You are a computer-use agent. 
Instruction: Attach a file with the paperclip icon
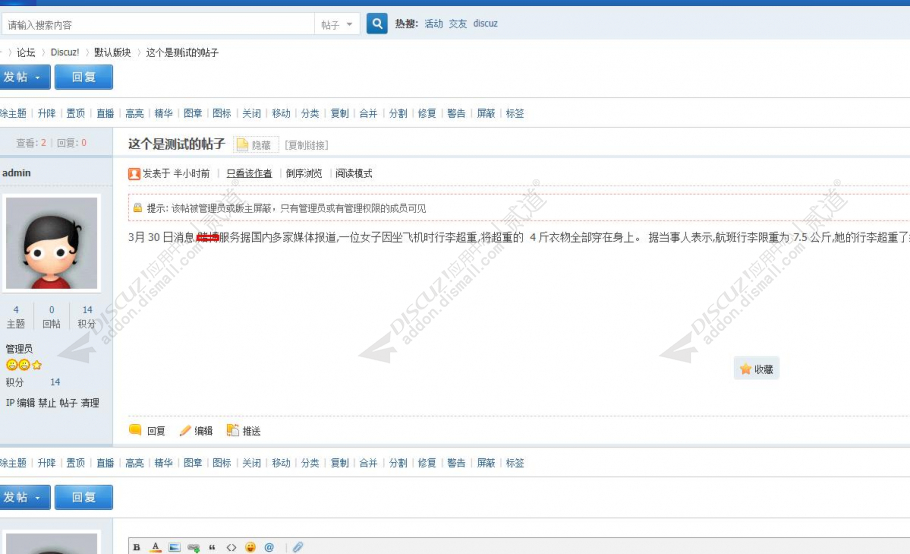pos(298,547)
